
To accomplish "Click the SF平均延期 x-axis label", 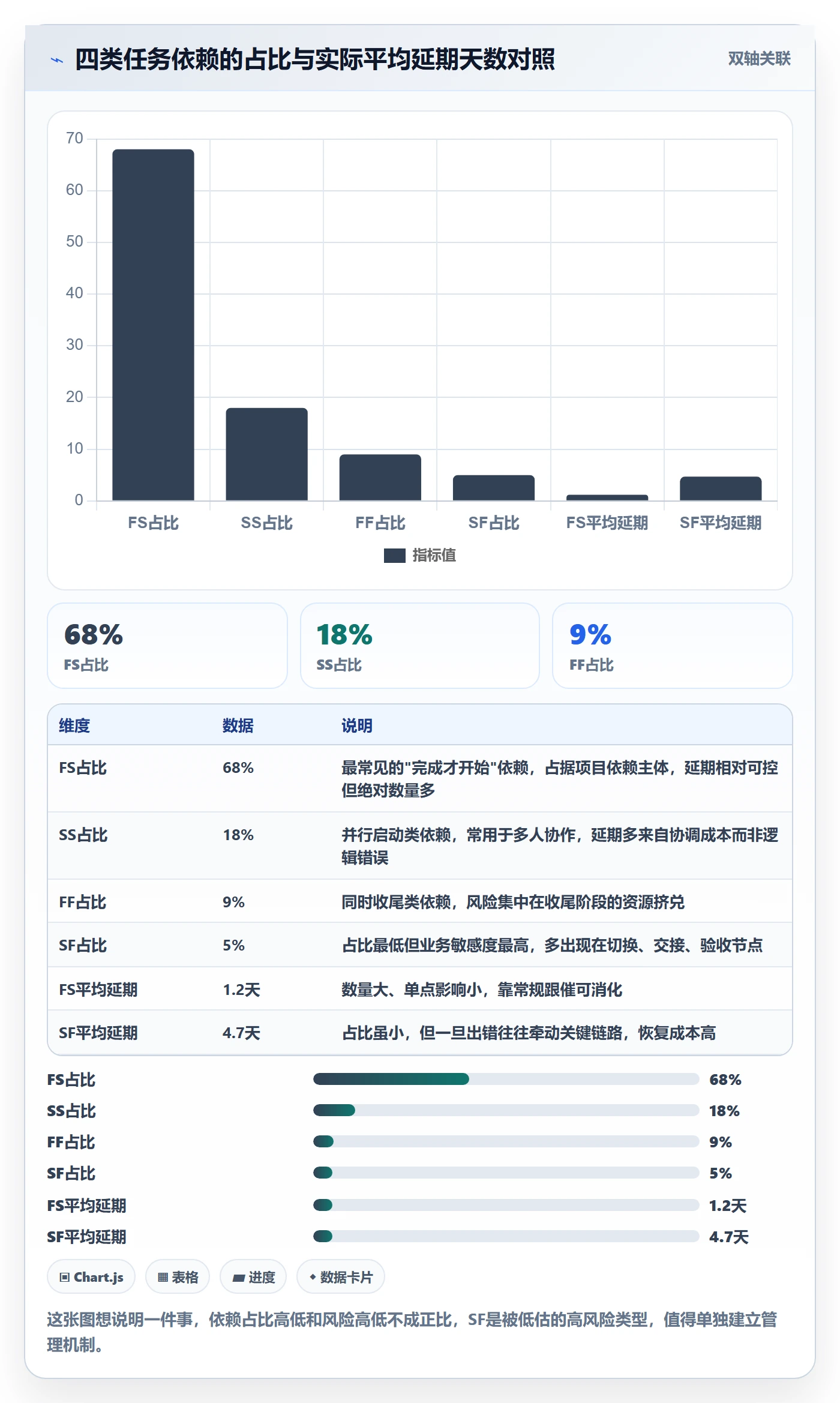I will coord(720,523).
